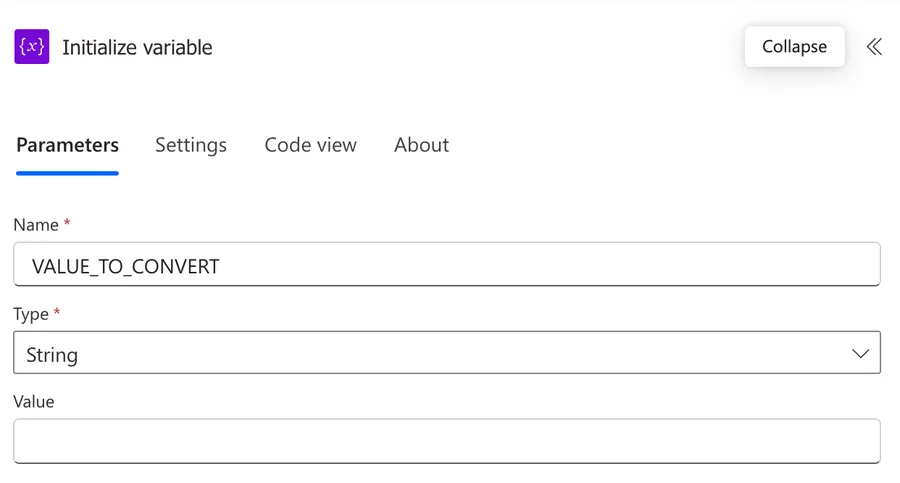Click the blue underline beneath Parameters
This screenshot has width=900, height=483.
(x=67, y=173)
